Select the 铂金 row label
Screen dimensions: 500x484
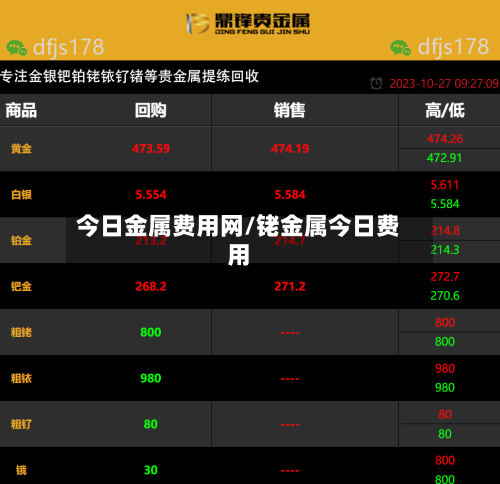click(21, 240)
